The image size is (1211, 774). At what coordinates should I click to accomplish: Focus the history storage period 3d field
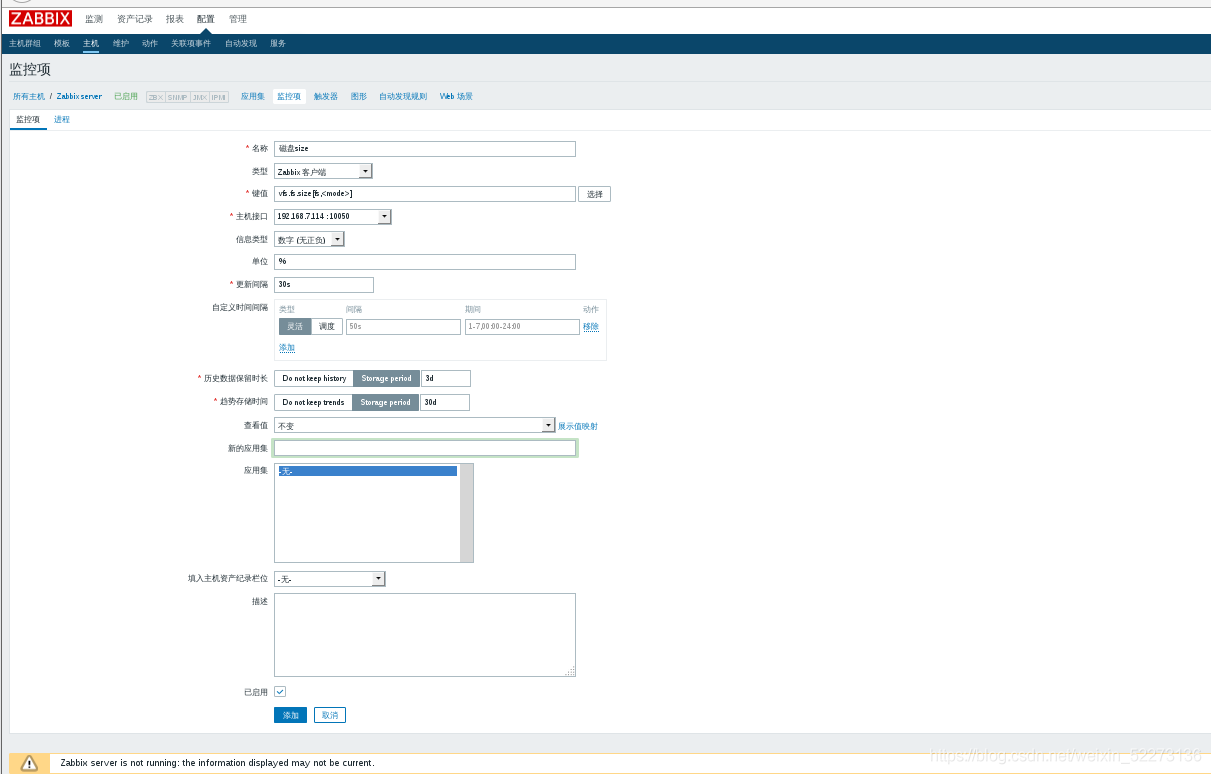pos(445,379)
